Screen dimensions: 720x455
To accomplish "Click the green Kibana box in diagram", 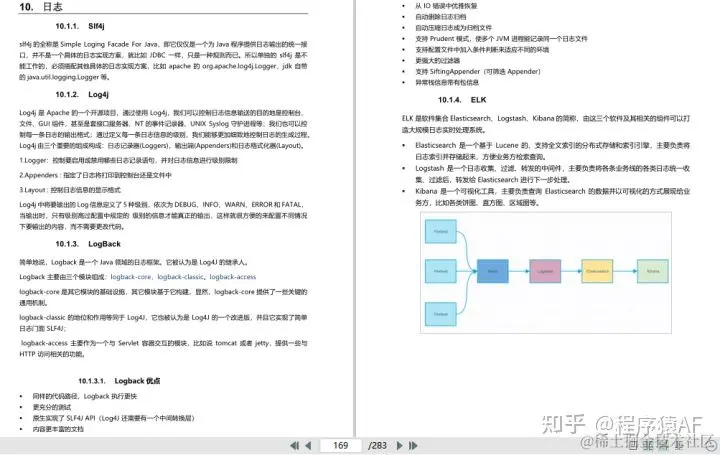I will point(652,271).
